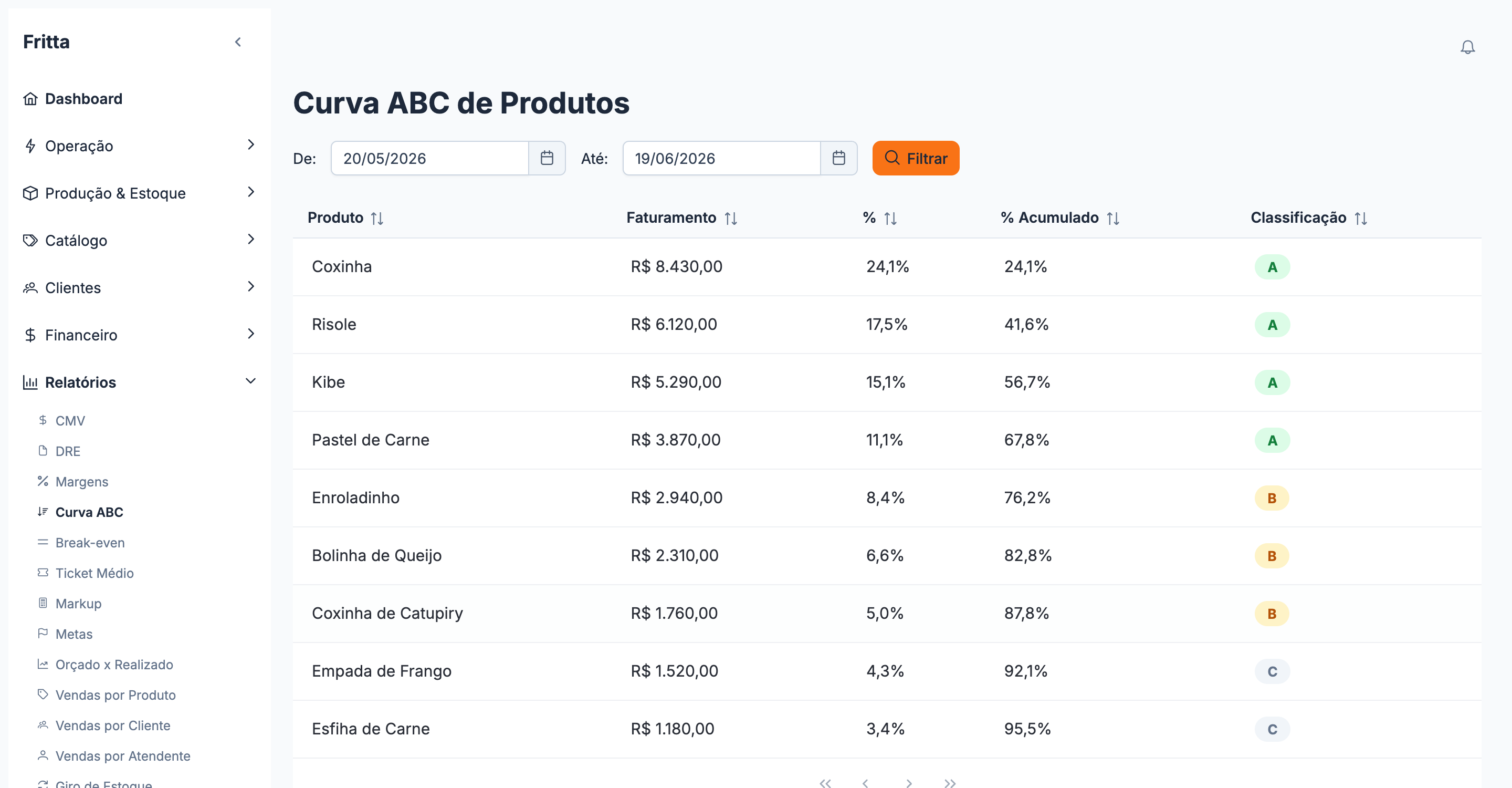The image size is (1512, 788).
Task: Open the CMV report
Action: click(70, 420)
